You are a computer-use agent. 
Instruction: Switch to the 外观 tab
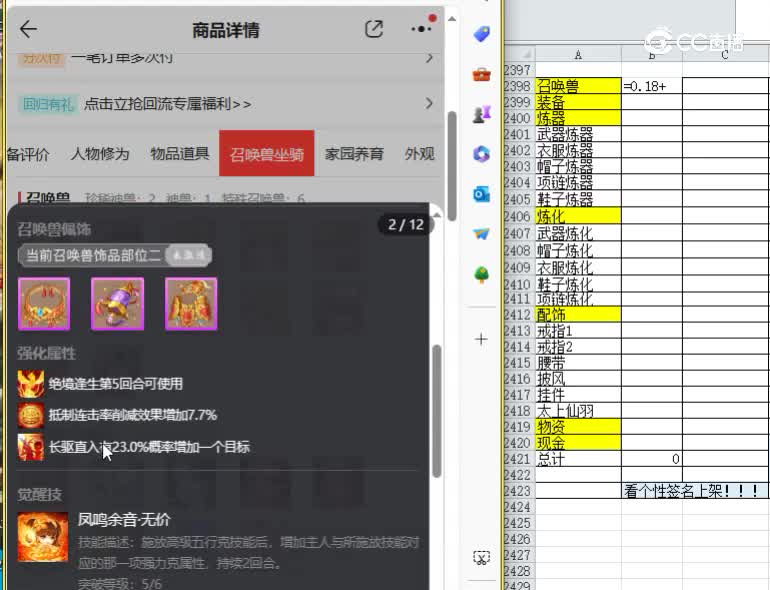click(x=419, y=154)
